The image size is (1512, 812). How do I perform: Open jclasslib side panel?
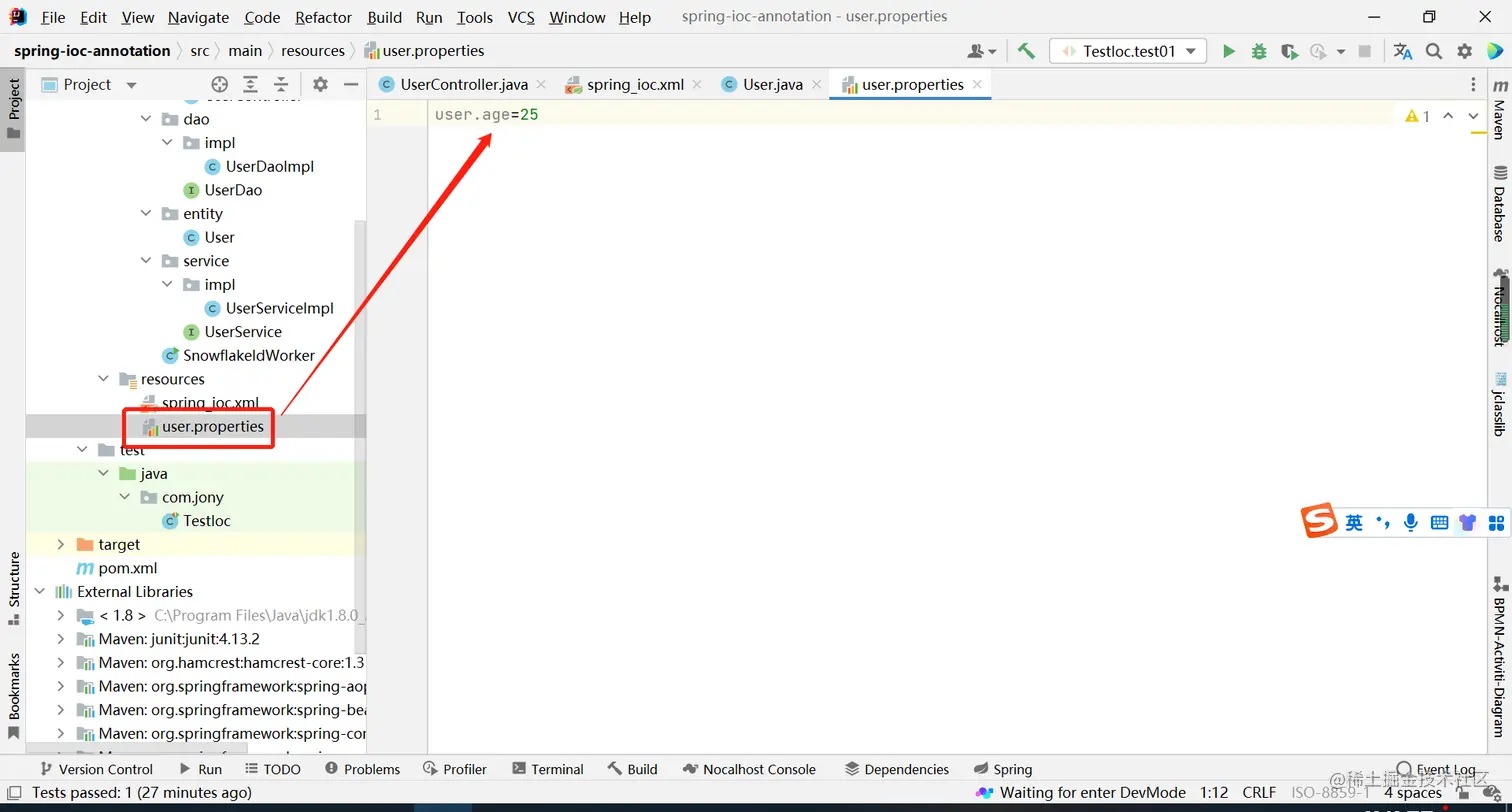pyautogui.click(x=1499, y=404)
